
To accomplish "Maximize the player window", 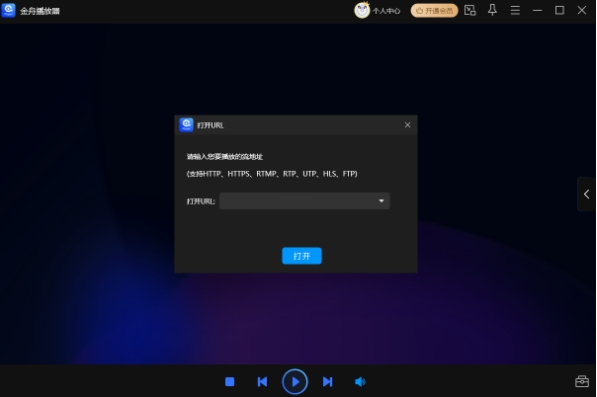I will pyautogui.click(x=559, y=10).
